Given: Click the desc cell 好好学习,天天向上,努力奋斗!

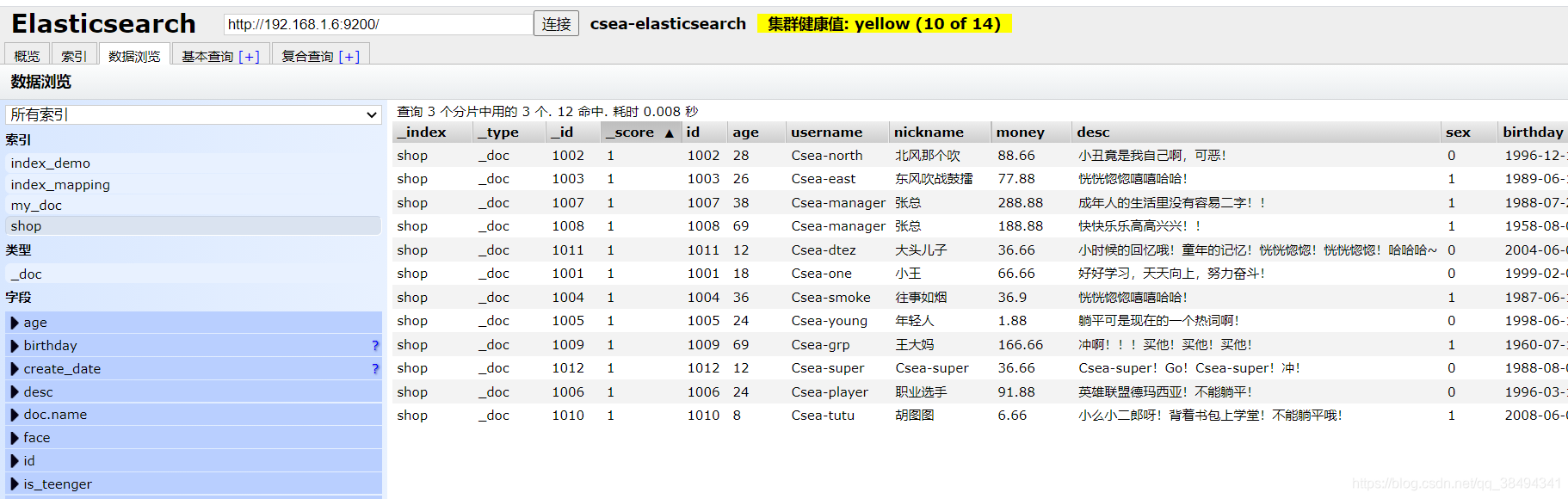Looking at the screenshot, I should (x=1171, y=274).
